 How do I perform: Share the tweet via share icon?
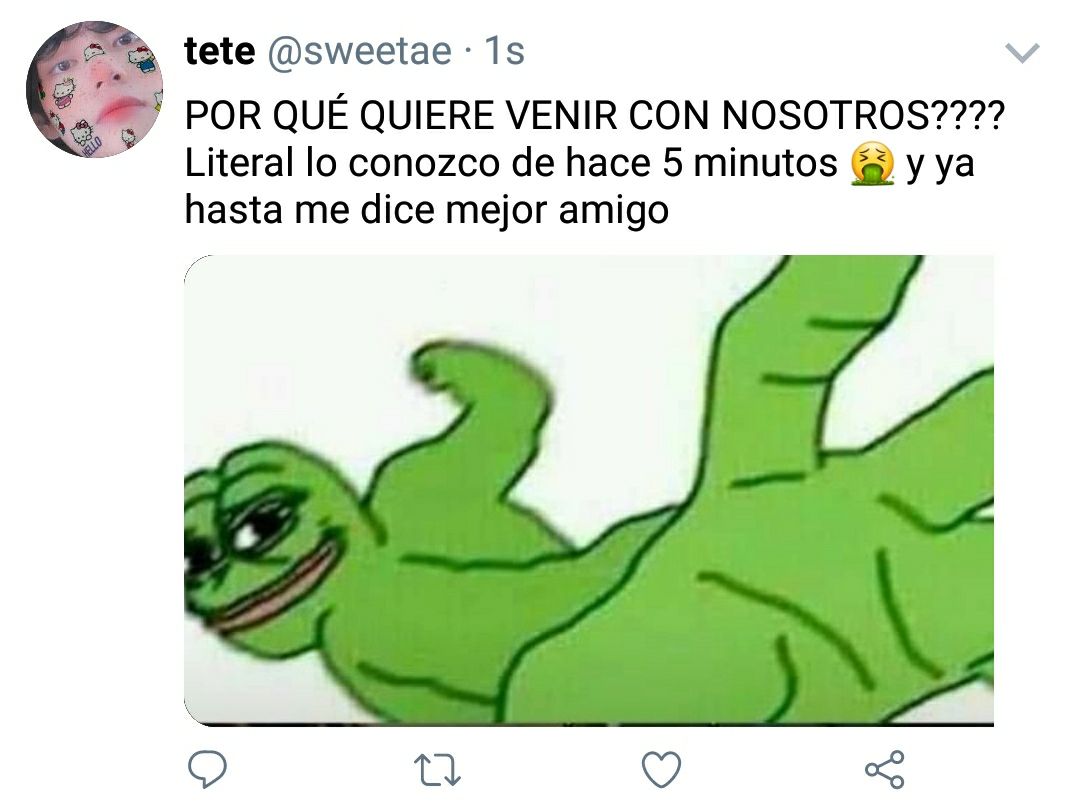(884, 769)
